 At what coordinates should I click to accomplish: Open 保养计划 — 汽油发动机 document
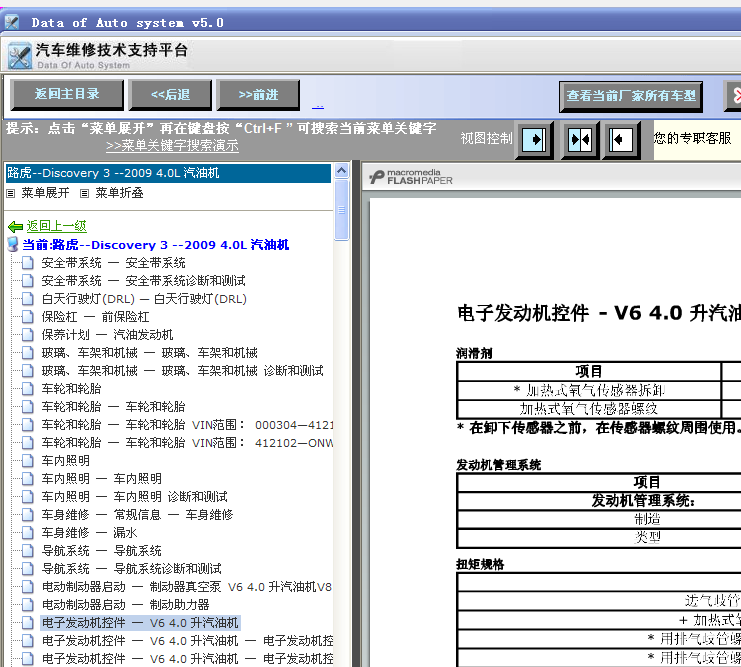coord(107,335)
